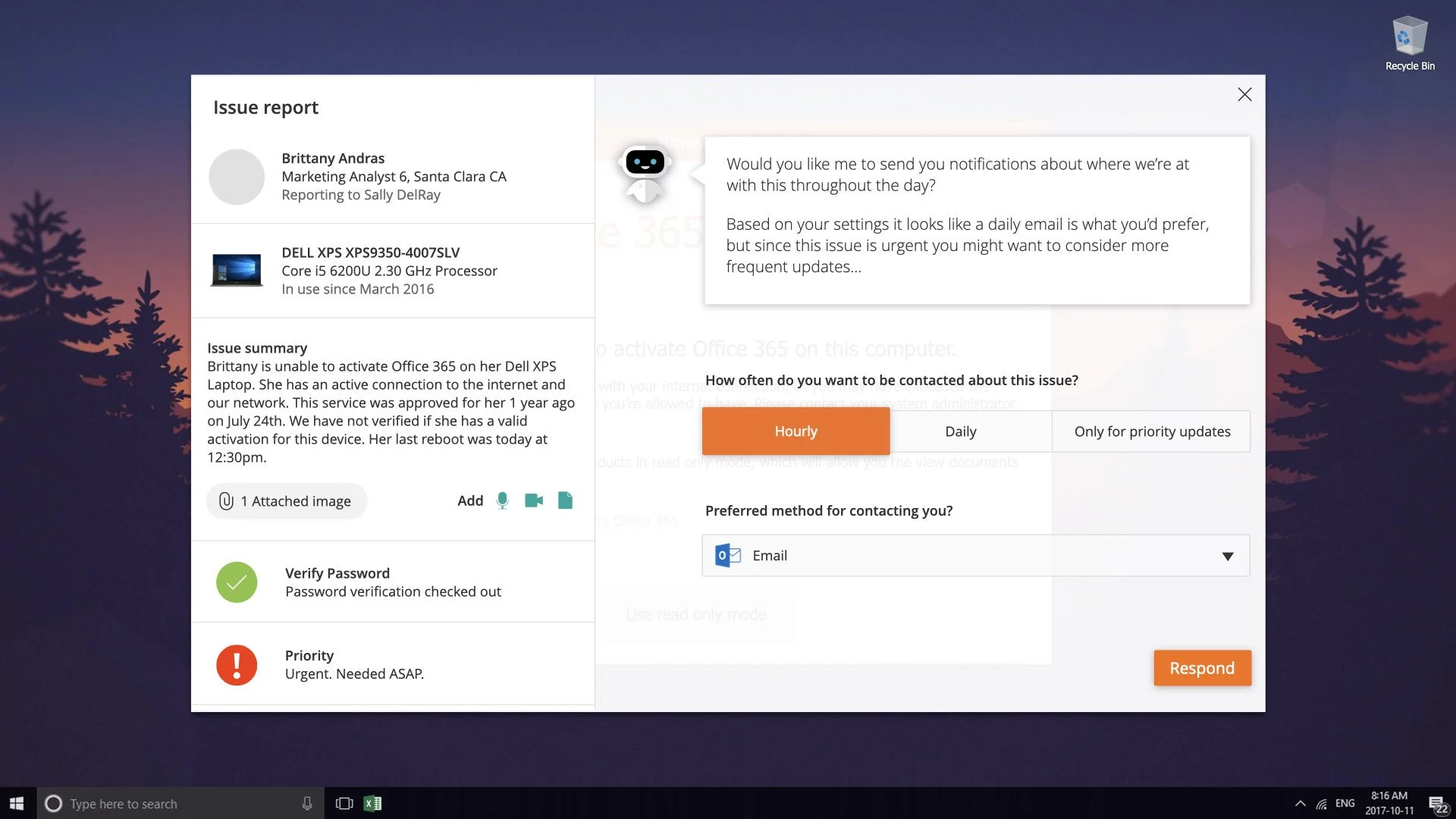Click the green Verify Password checkmark icon
The width and height of the screenshot is (1456, 819).
(x=237, y=582)
